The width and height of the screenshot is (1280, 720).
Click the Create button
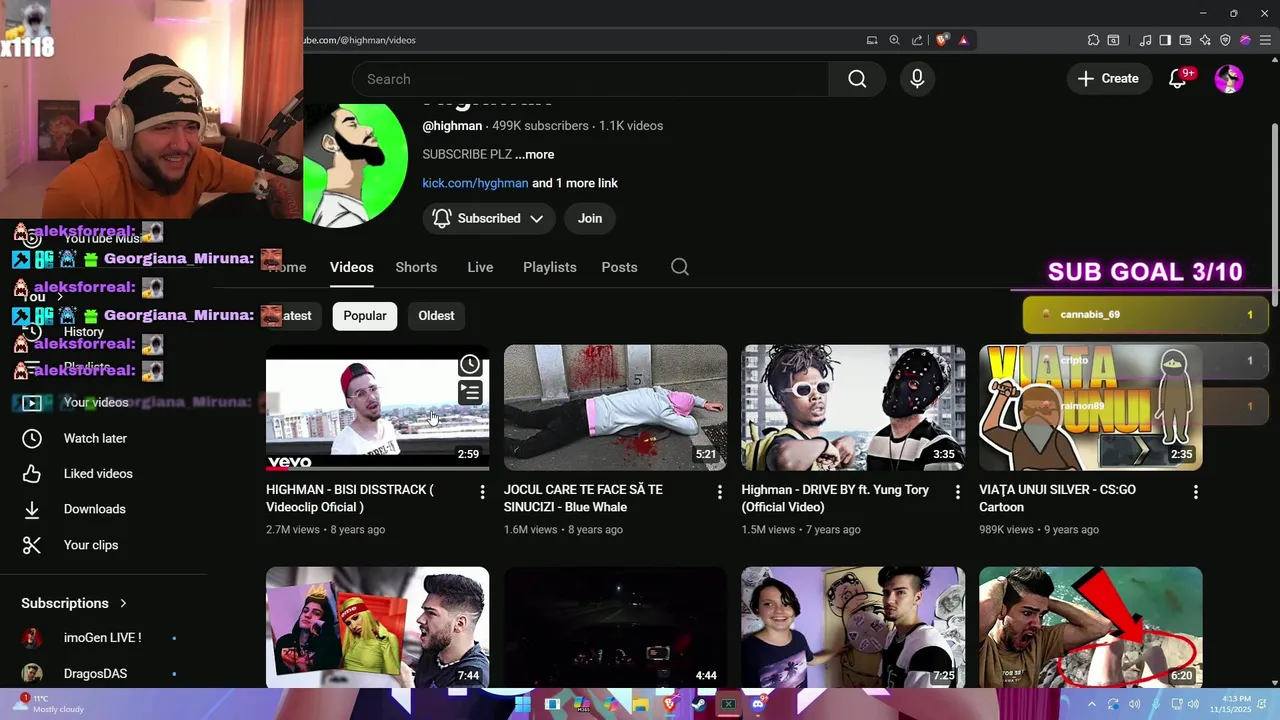pos(1108,78)
